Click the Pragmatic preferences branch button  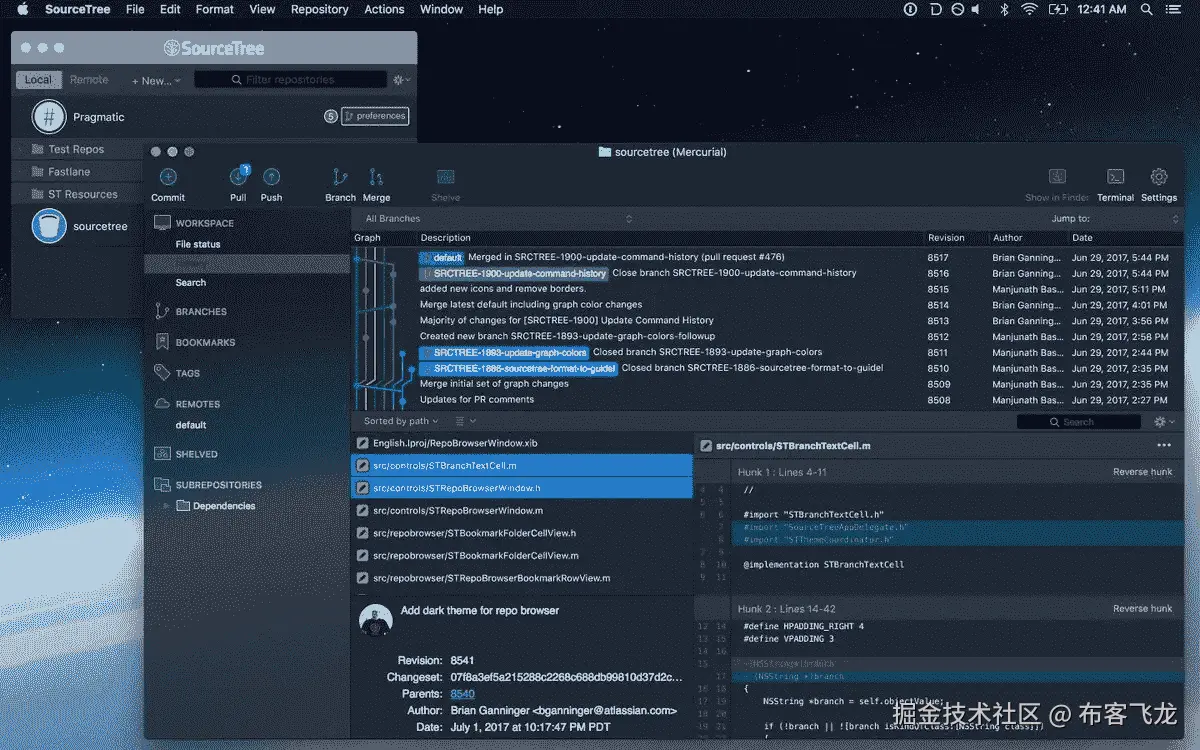[375, 116]
